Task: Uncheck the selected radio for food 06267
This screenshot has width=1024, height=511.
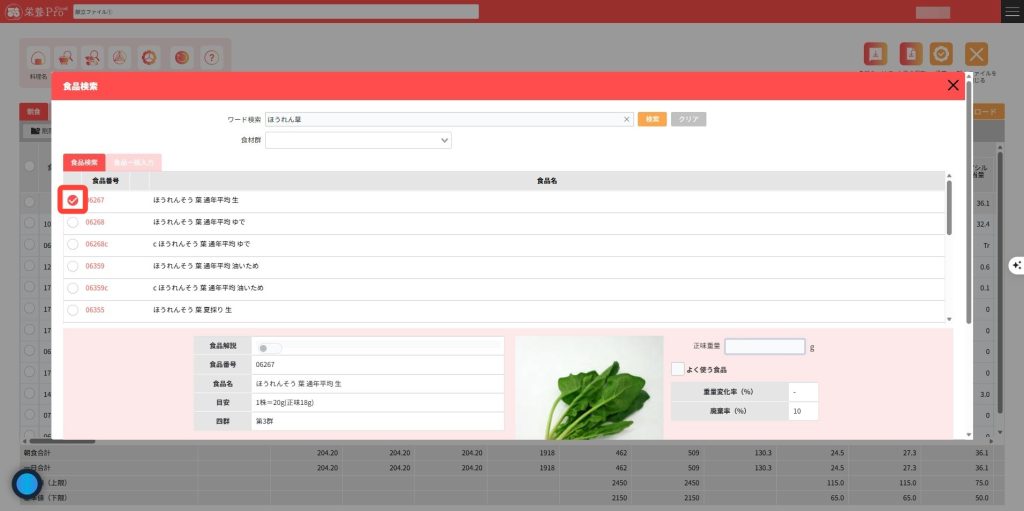Action: (x=72, y=200)
